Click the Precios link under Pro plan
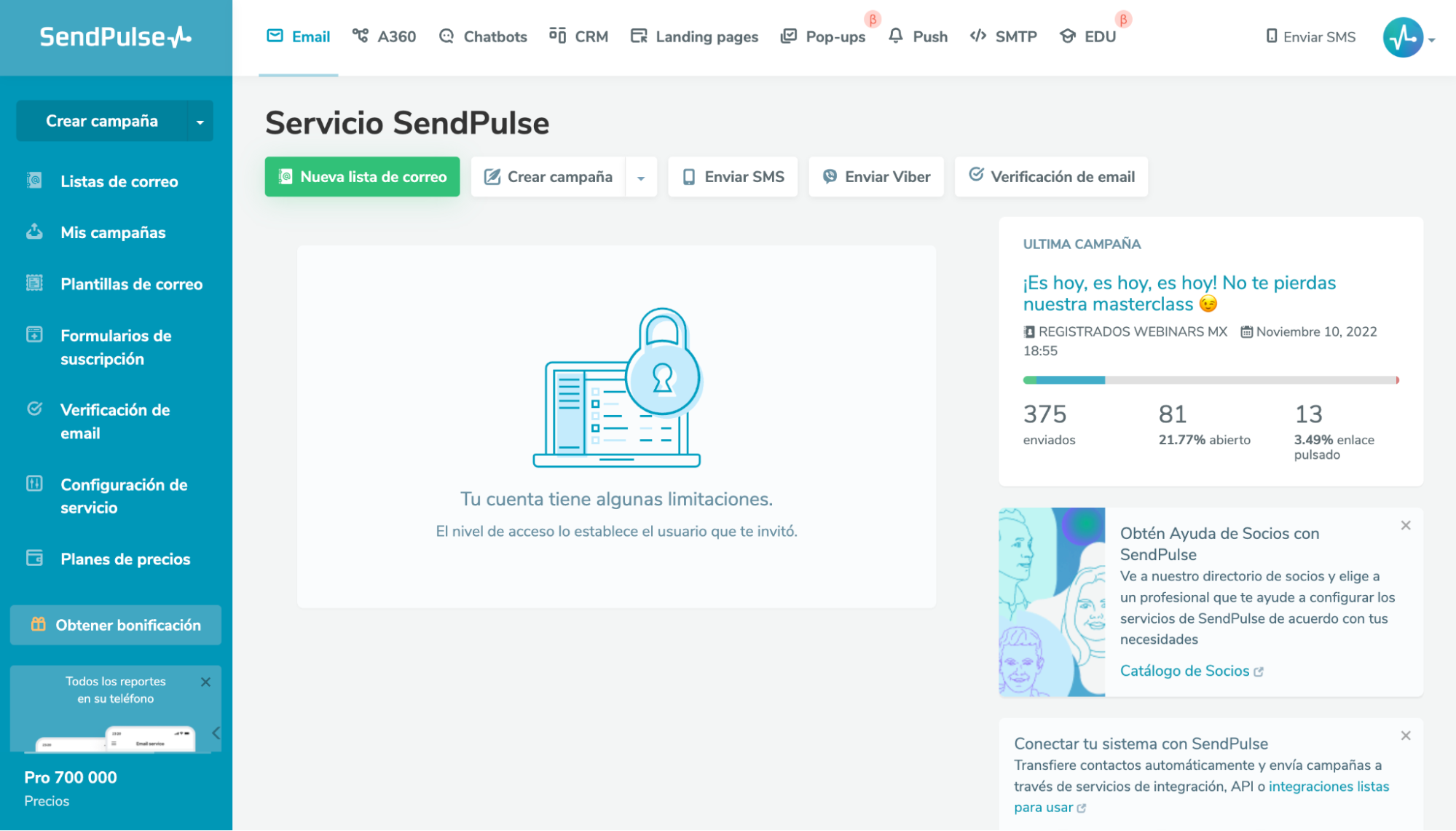 click(47, 801)
